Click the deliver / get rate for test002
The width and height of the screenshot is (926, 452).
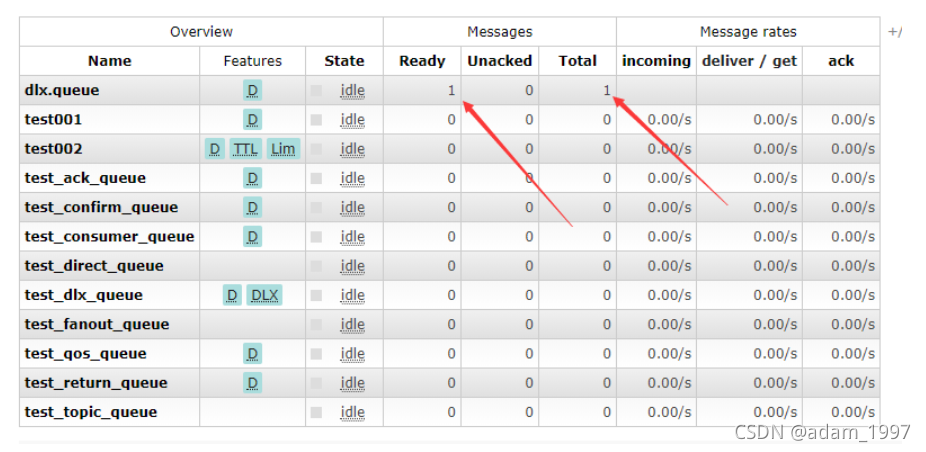(x=775, y=149)
